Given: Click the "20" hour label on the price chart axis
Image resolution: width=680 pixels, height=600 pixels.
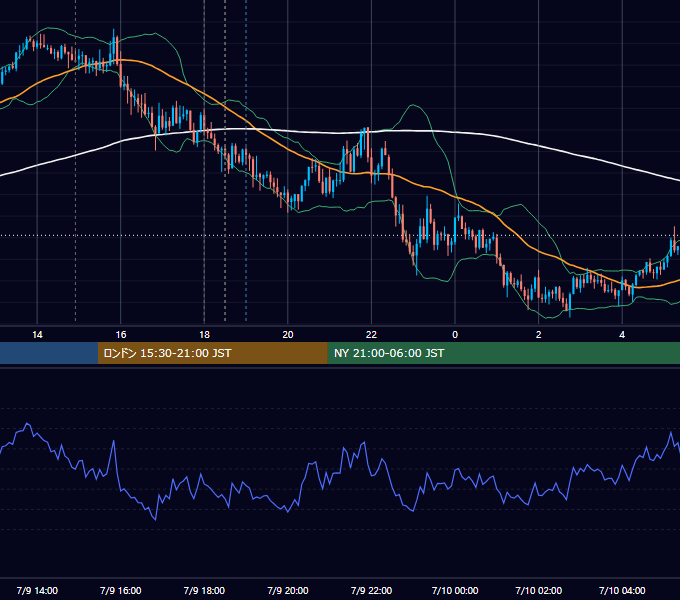Looking at the screenshot, I should pyautogui.click(x=288, y=335).
